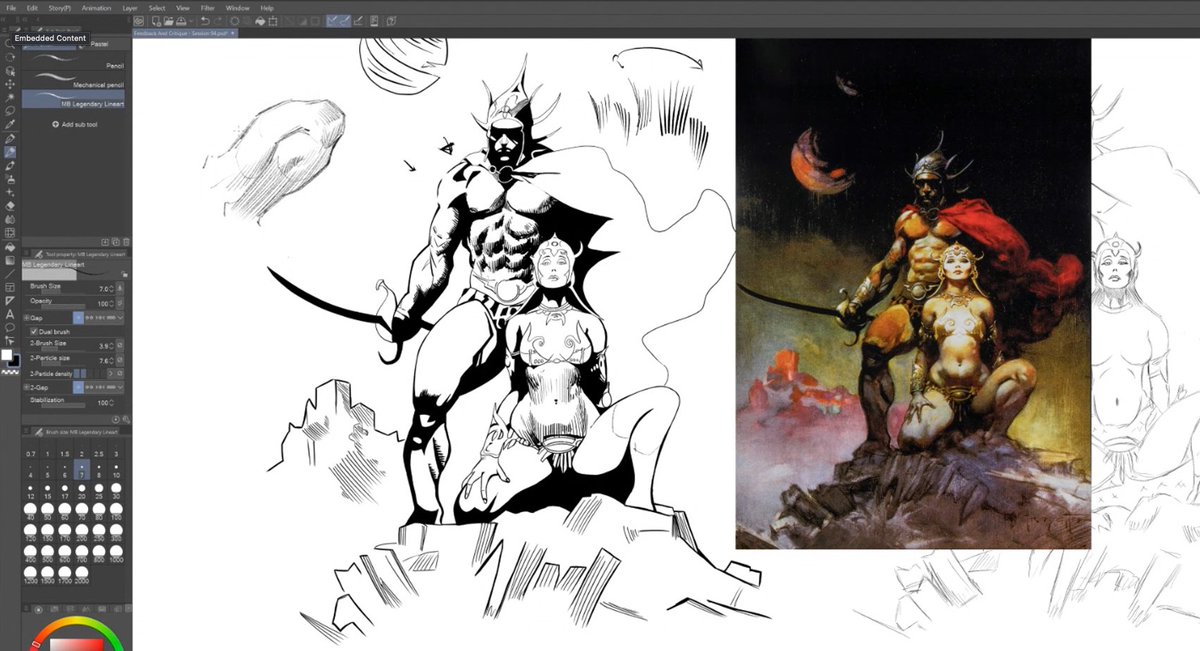Expand the Gap property options

tap(26, 318)
